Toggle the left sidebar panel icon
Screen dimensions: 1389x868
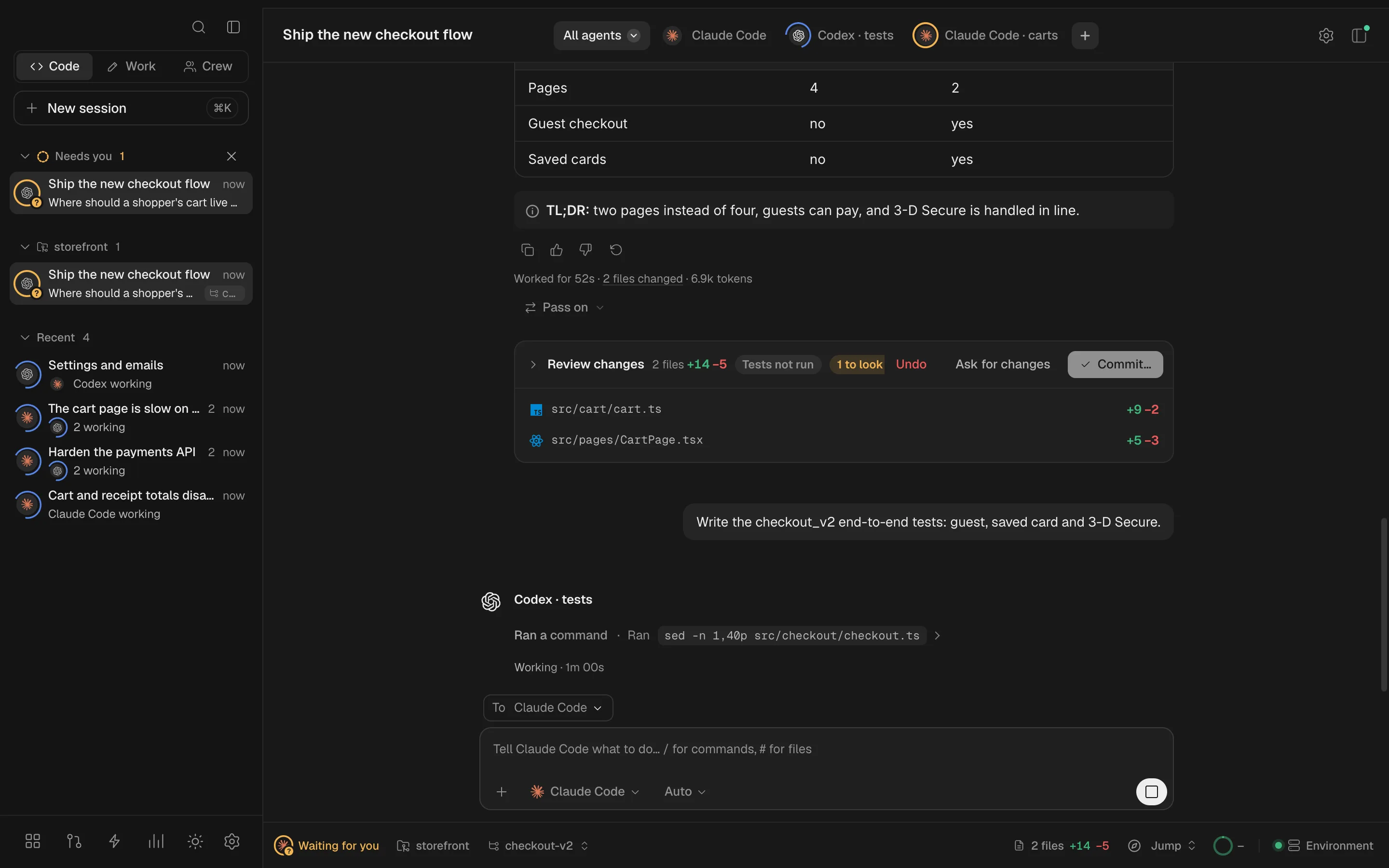233,27
